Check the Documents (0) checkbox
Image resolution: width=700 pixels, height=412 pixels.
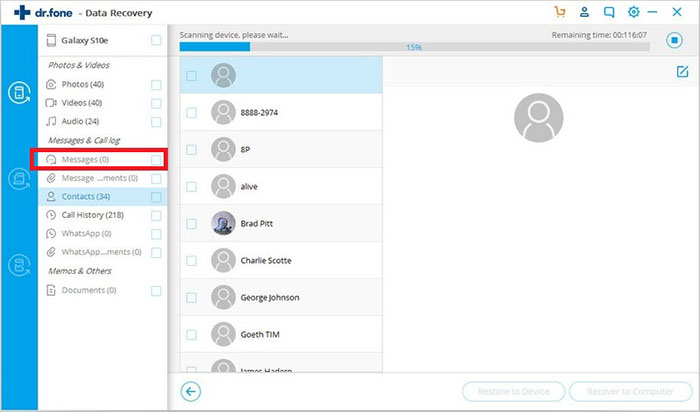156,291
